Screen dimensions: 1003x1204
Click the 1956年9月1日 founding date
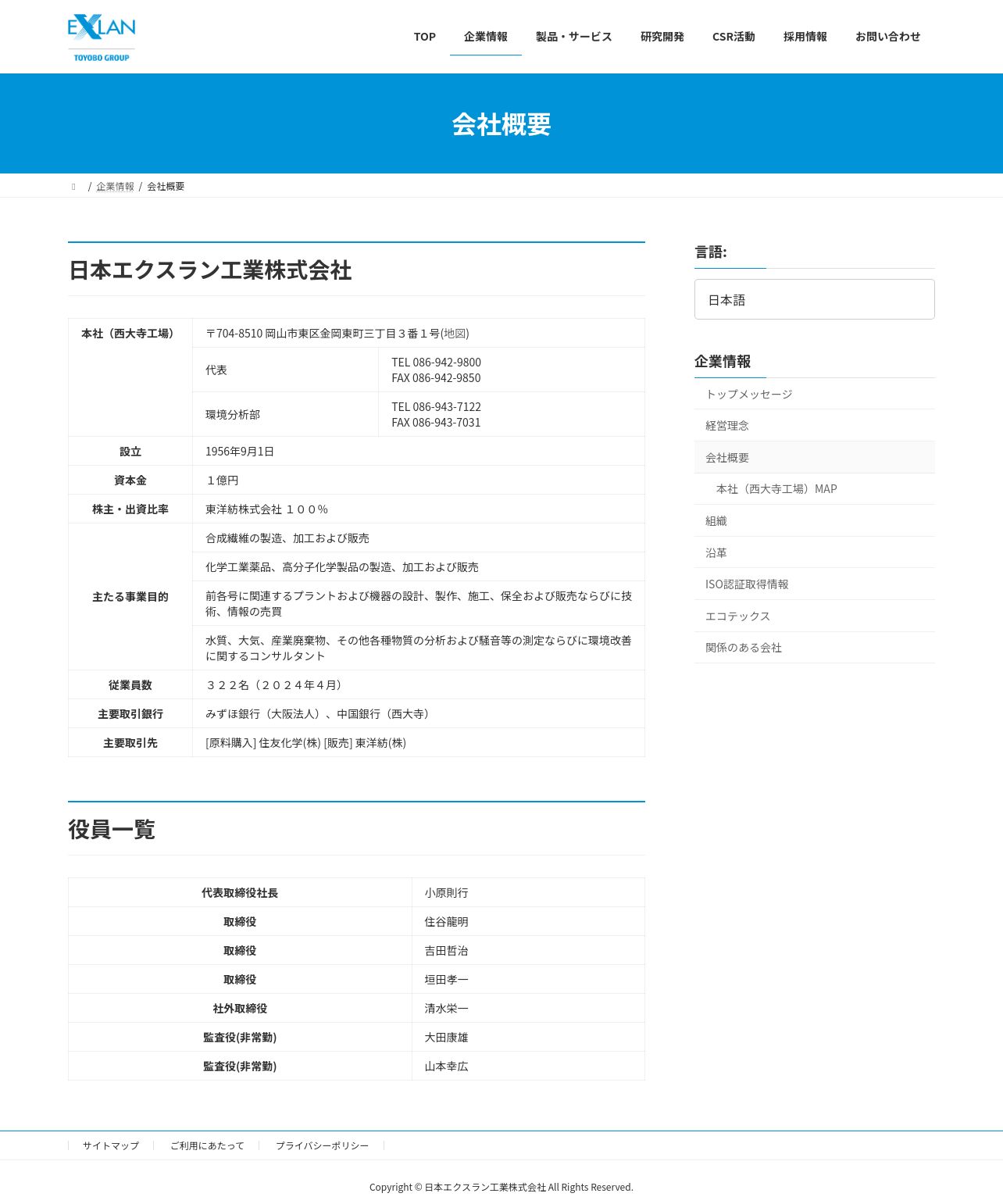pos(240,452)
